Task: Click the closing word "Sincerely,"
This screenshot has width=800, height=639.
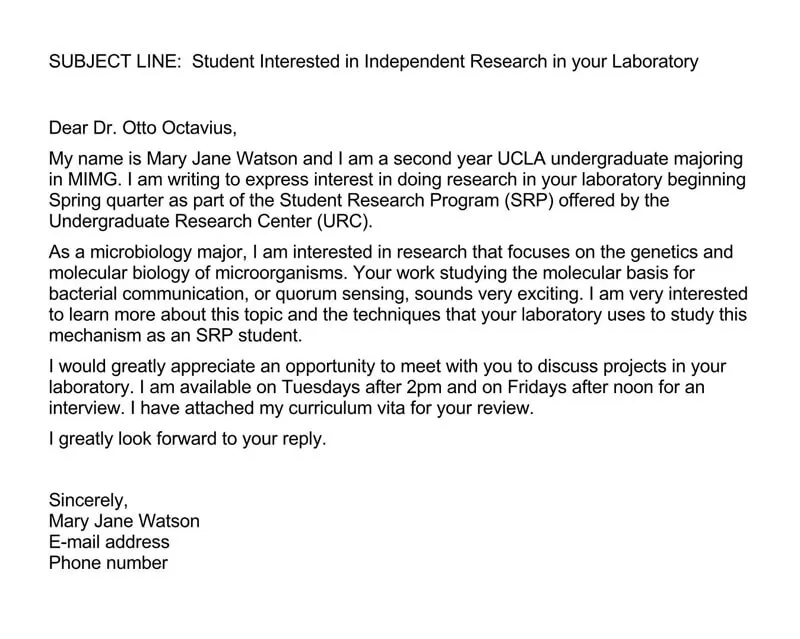Action: (88, 502)
